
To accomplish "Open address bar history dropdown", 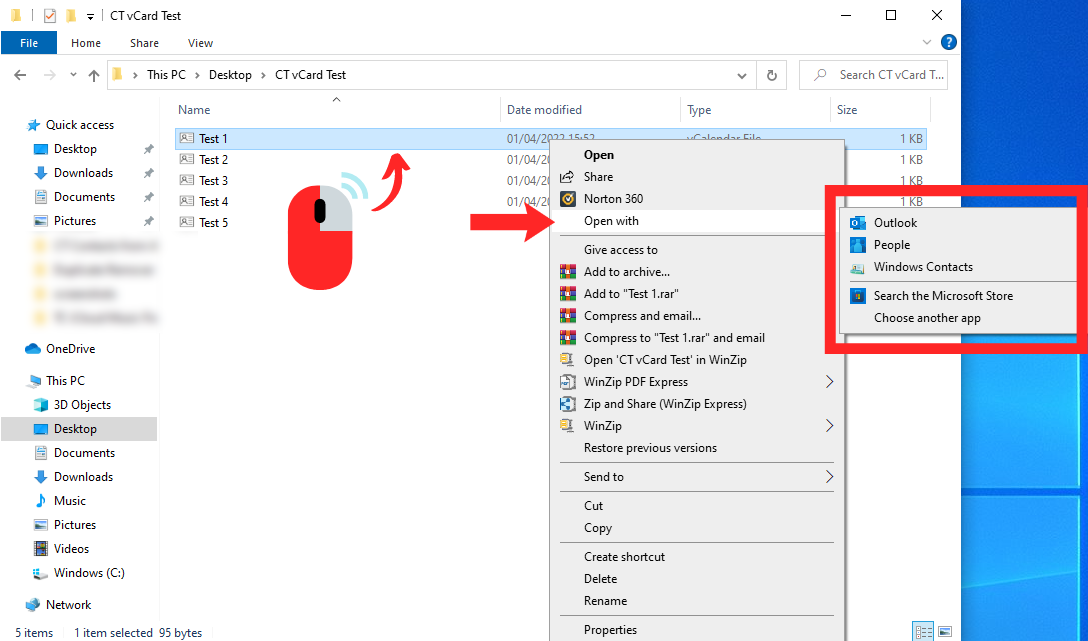I will tap(742, 75).
